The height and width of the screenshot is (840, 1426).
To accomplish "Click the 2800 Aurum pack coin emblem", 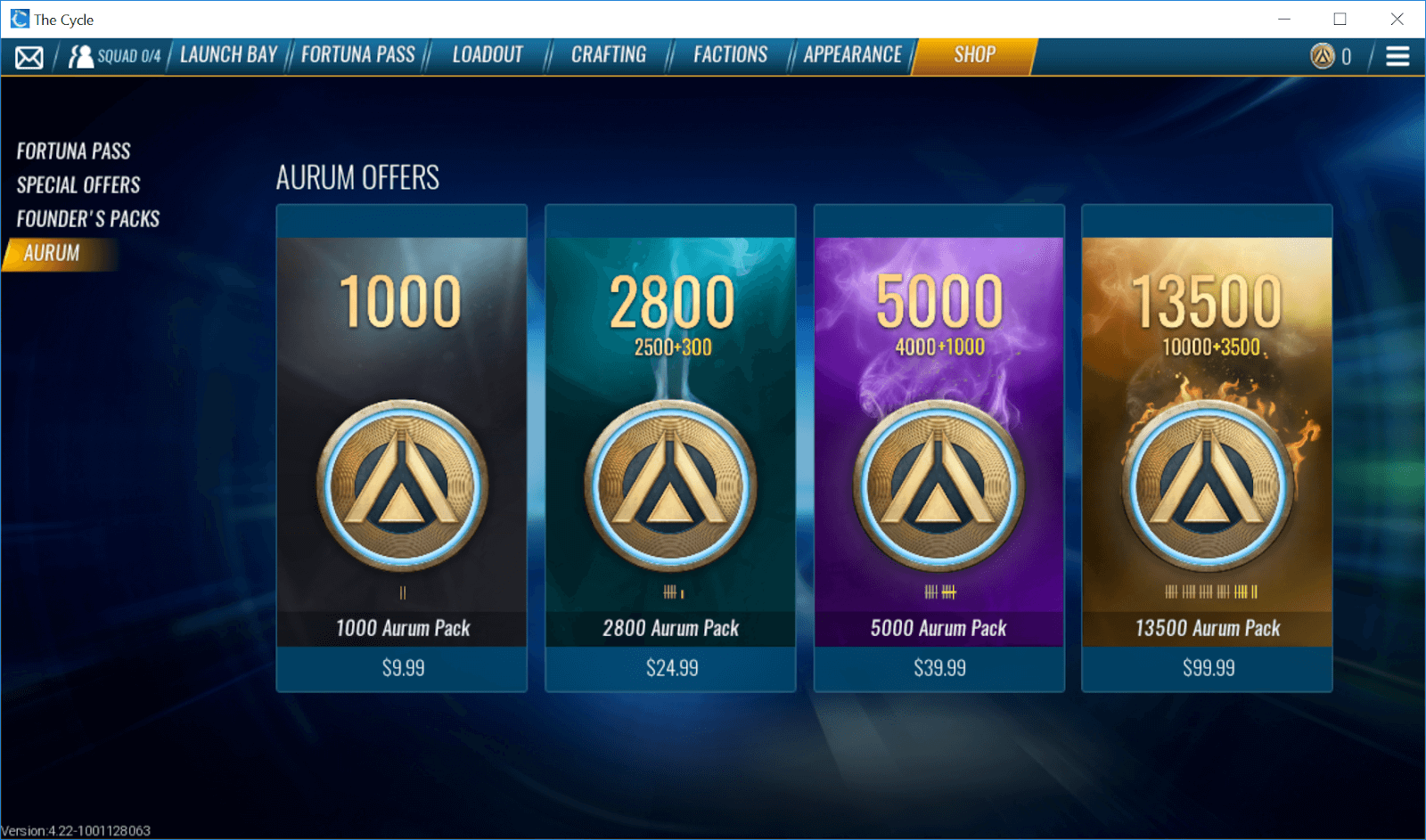I will point(671,486).
